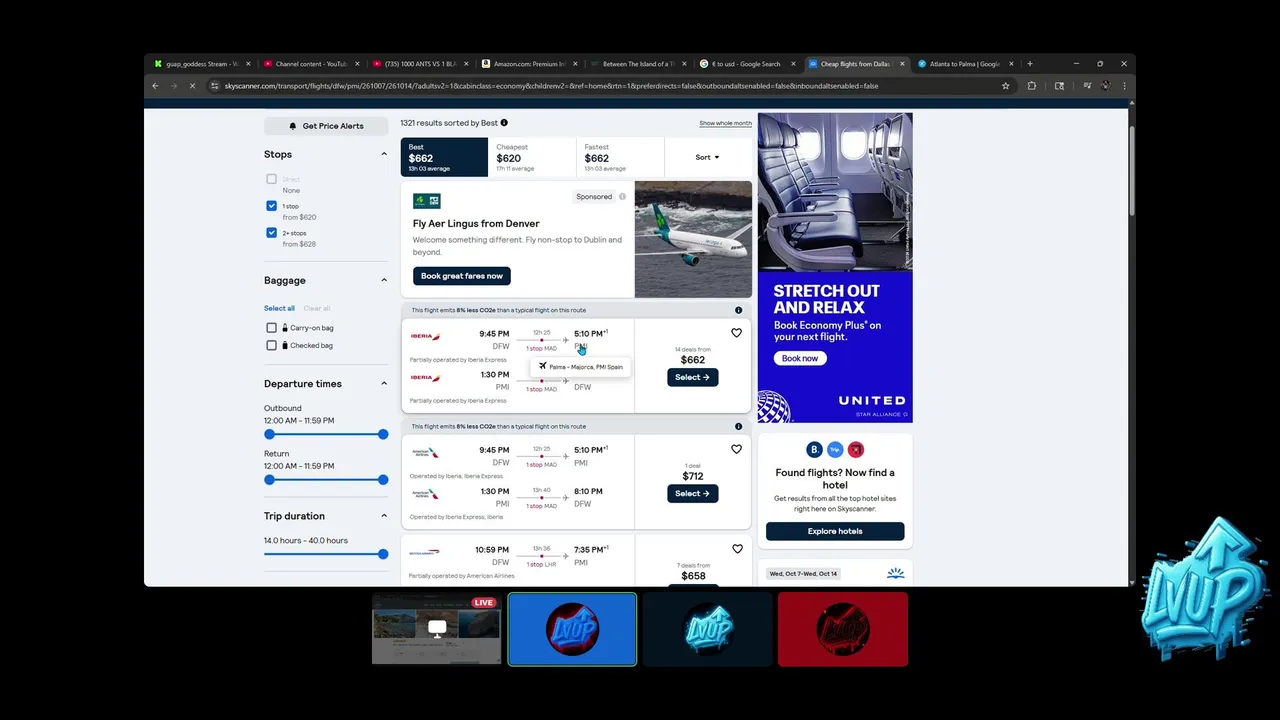Favorite the $712 American Airlines flight

[x=737, y=449]
